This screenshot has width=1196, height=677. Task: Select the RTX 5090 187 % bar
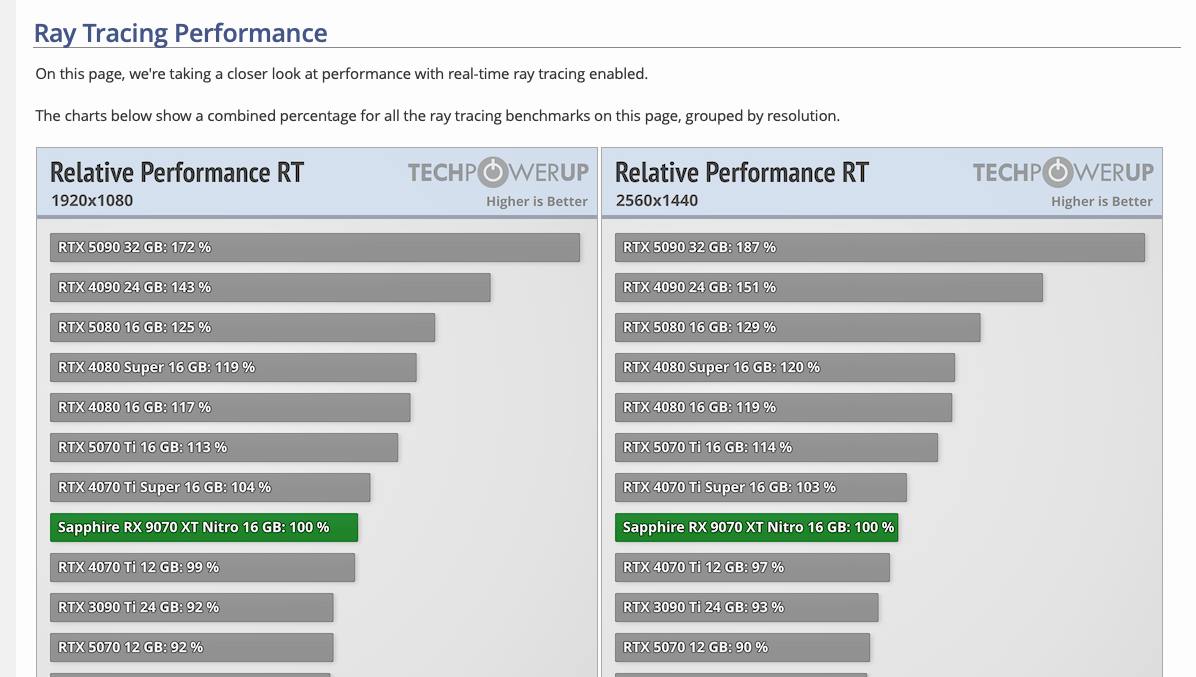click(879, 248)
